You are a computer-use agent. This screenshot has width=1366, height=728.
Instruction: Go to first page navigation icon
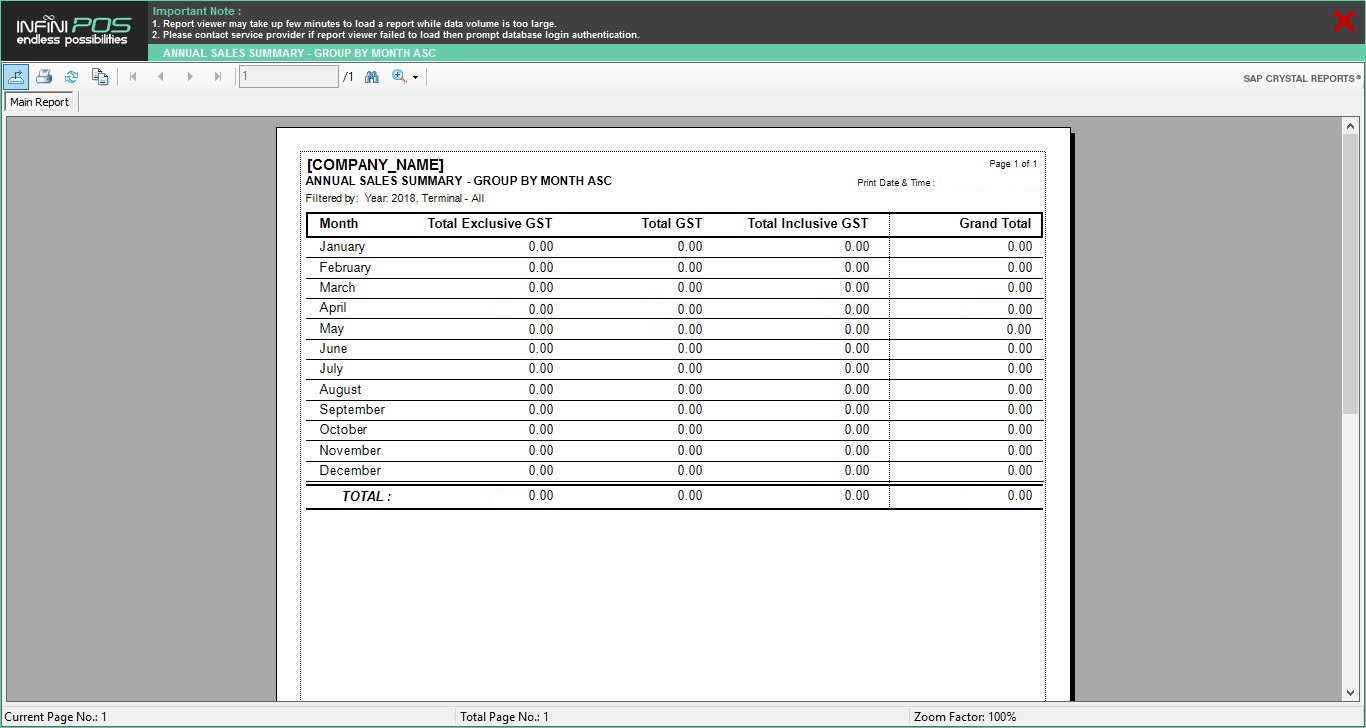tap(133, 77)
